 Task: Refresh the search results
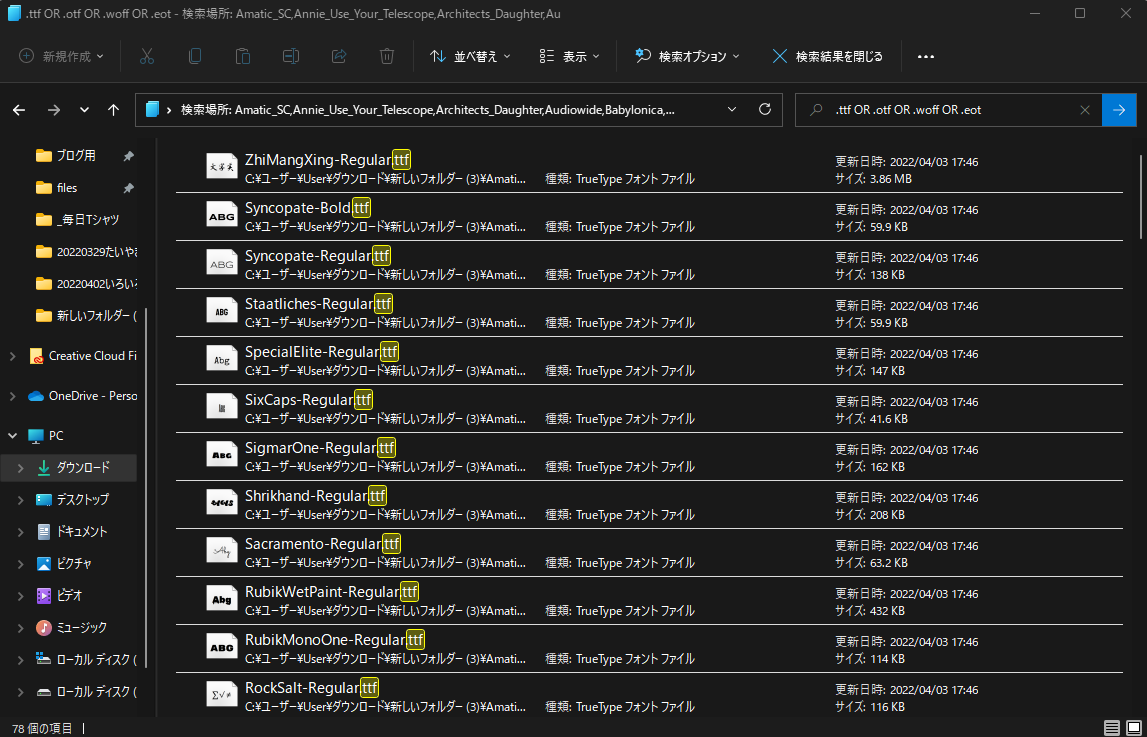pyautogui.click(x=765, y=110)
